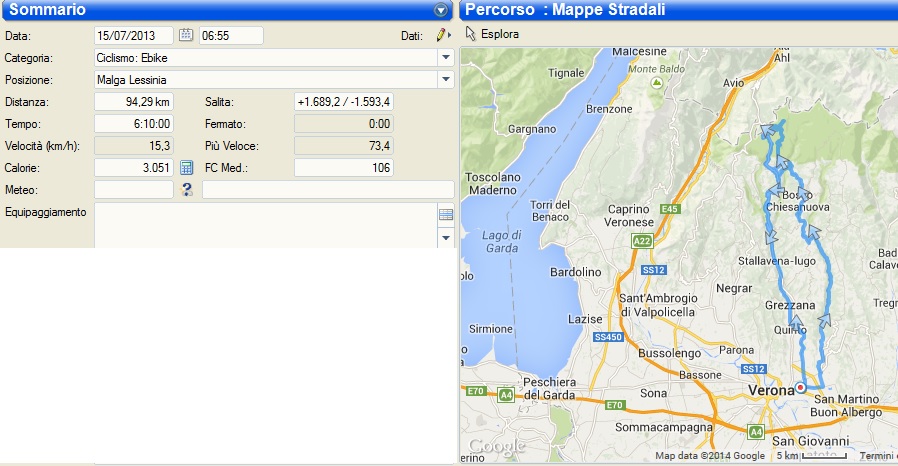
Task: Click the A22 highway shield on map
Action: tap(642, 241)
